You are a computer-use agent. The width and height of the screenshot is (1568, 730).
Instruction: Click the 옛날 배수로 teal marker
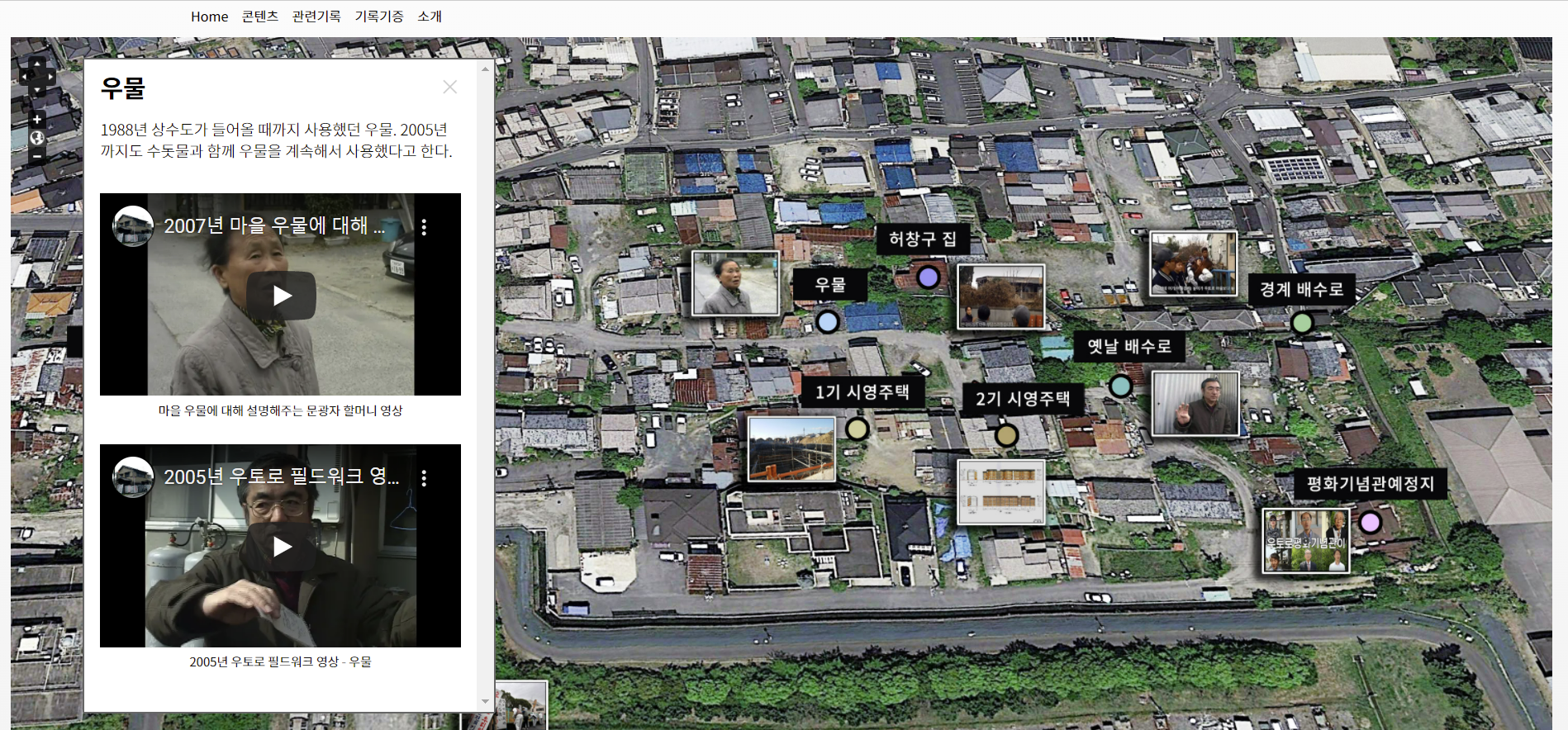1120,386
